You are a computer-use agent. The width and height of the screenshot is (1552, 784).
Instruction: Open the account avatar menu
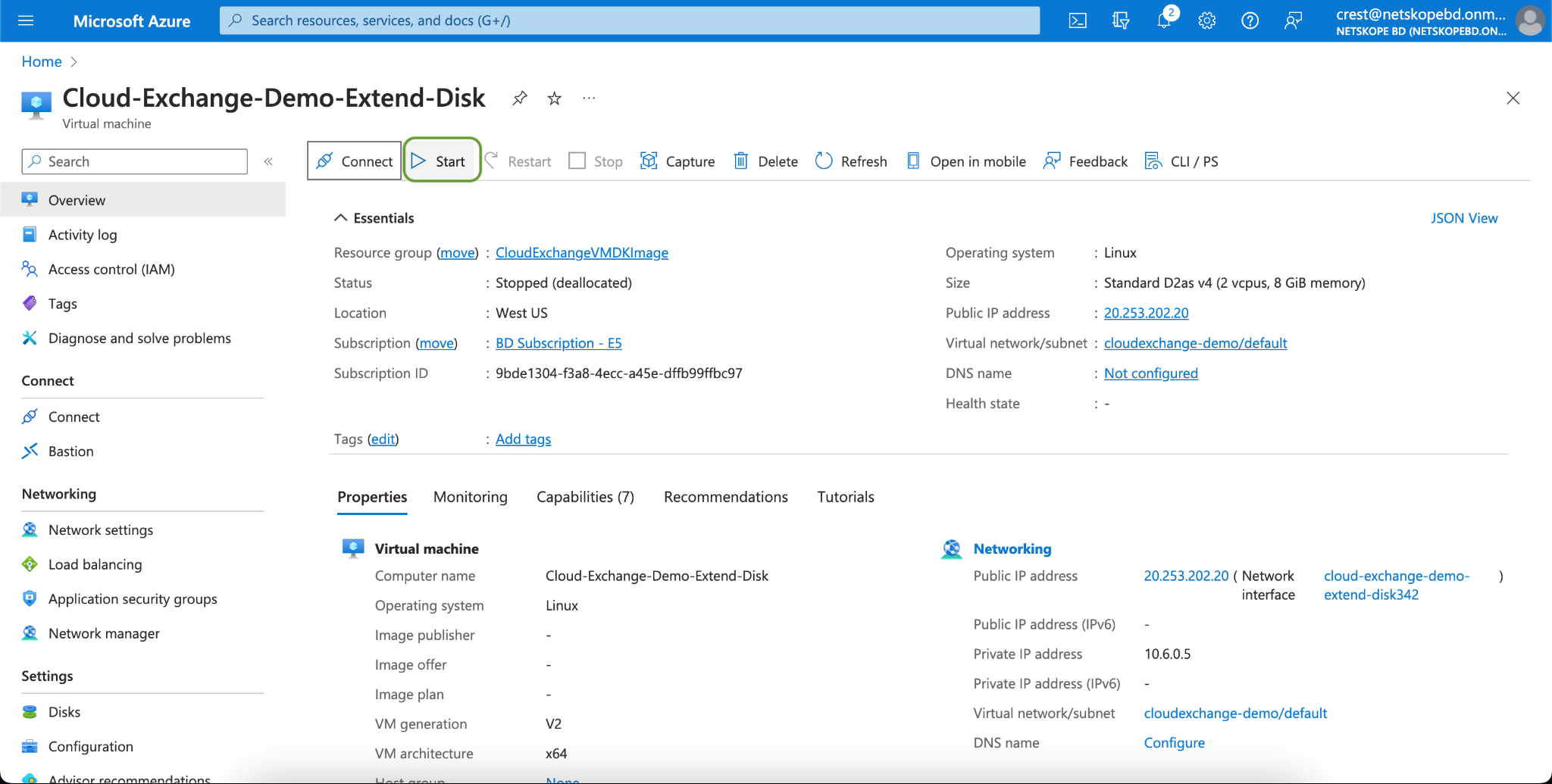(1529, 20)
